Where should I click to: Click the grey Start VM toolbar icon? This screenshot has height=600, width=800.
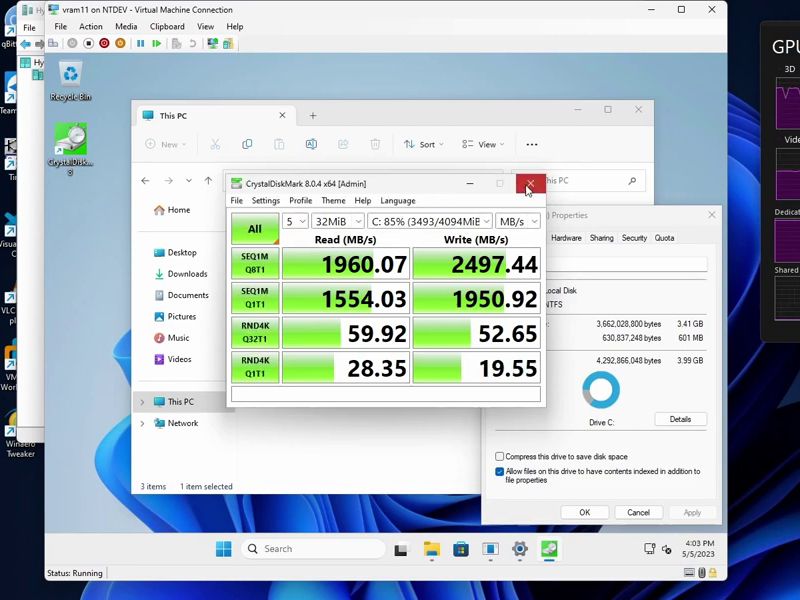click(72, 43)
